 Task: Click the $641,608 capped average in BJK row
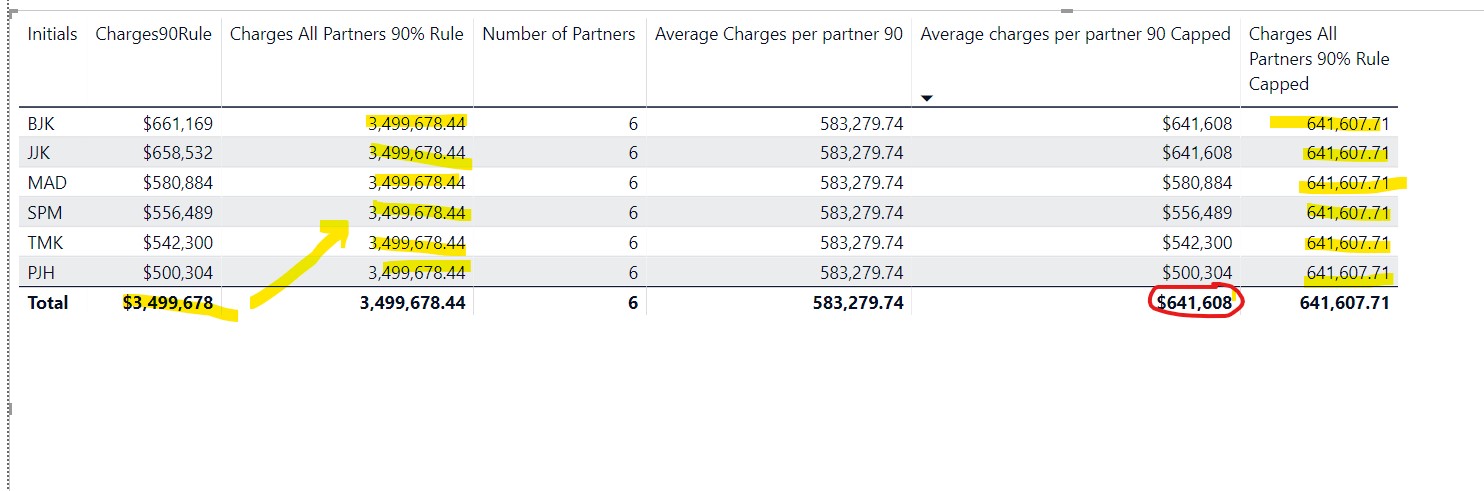click(1197, 124)
